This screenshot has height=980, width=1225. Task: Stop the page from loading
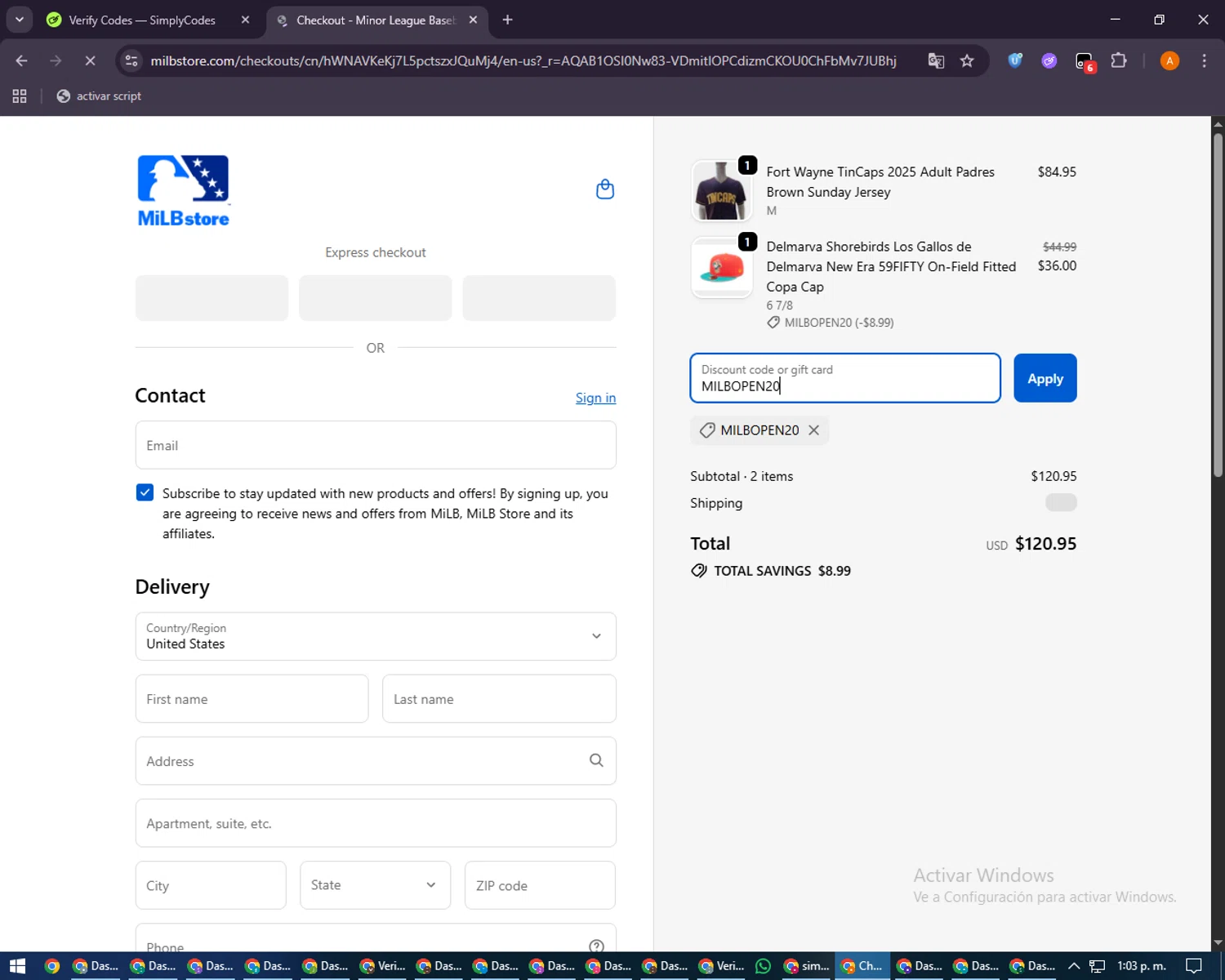(90, 60)
